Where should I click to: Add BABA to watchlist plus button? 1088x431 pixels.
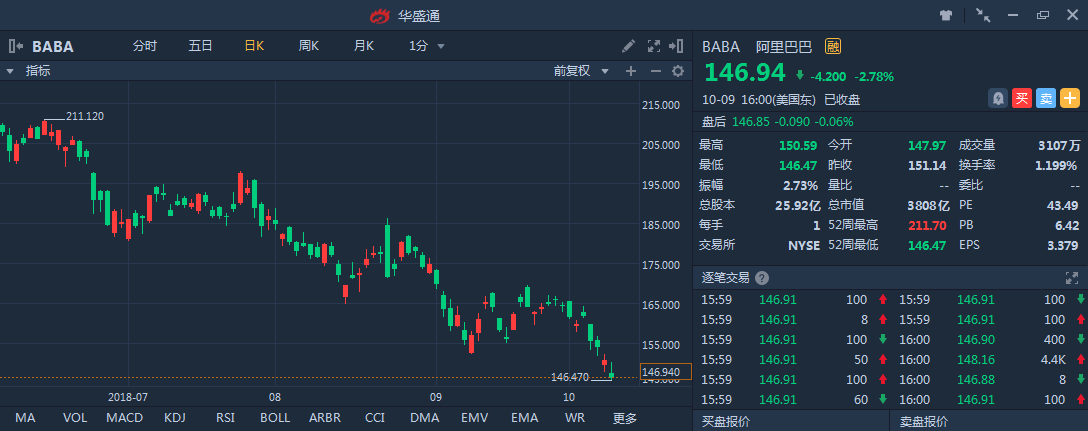point(1070,99)
